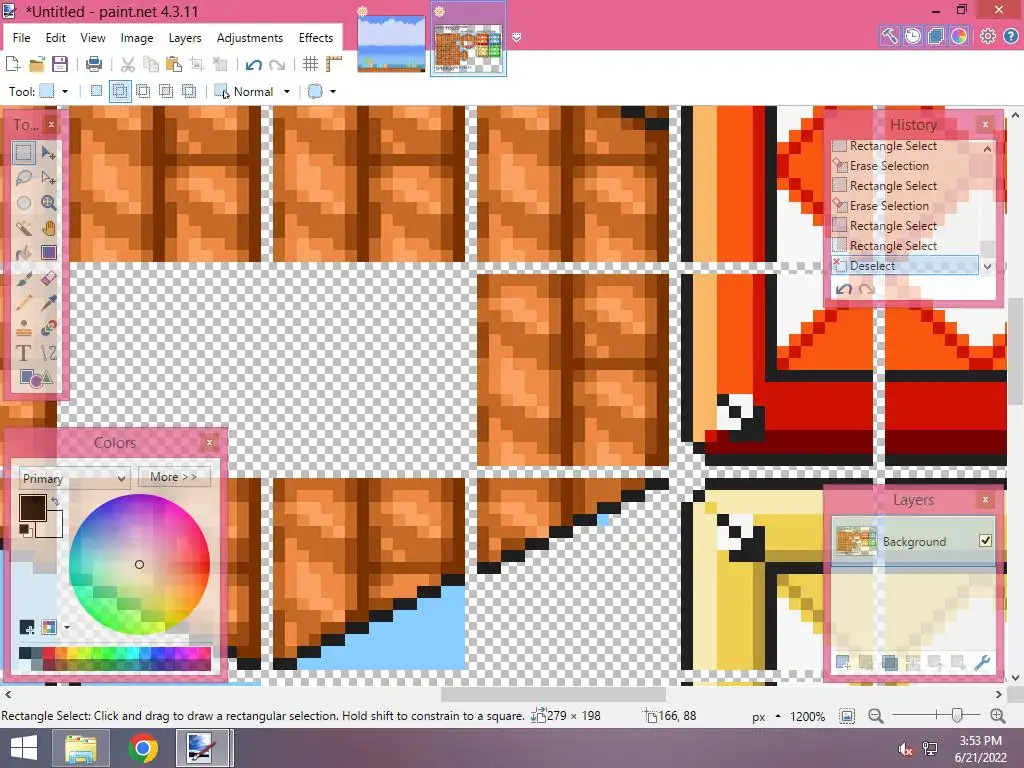
Task: Click the Print icon
Action: coord(93,64)
